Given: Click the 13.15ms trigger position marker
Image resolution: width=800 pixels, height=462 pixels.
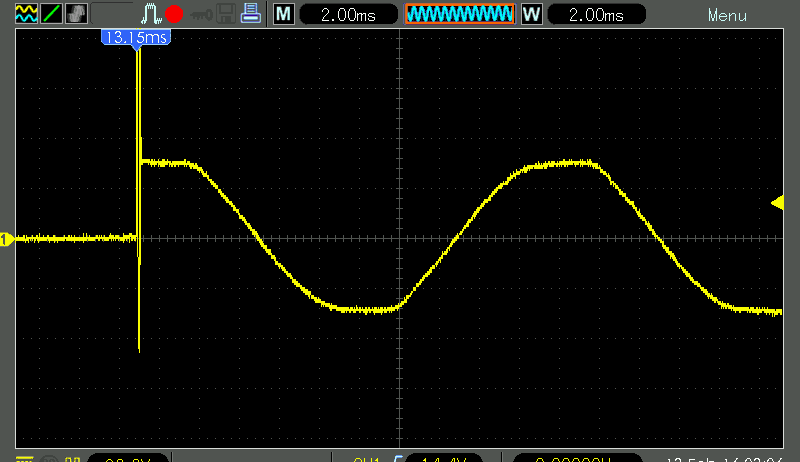Looking at the screenshot, I should click(136, 38).
